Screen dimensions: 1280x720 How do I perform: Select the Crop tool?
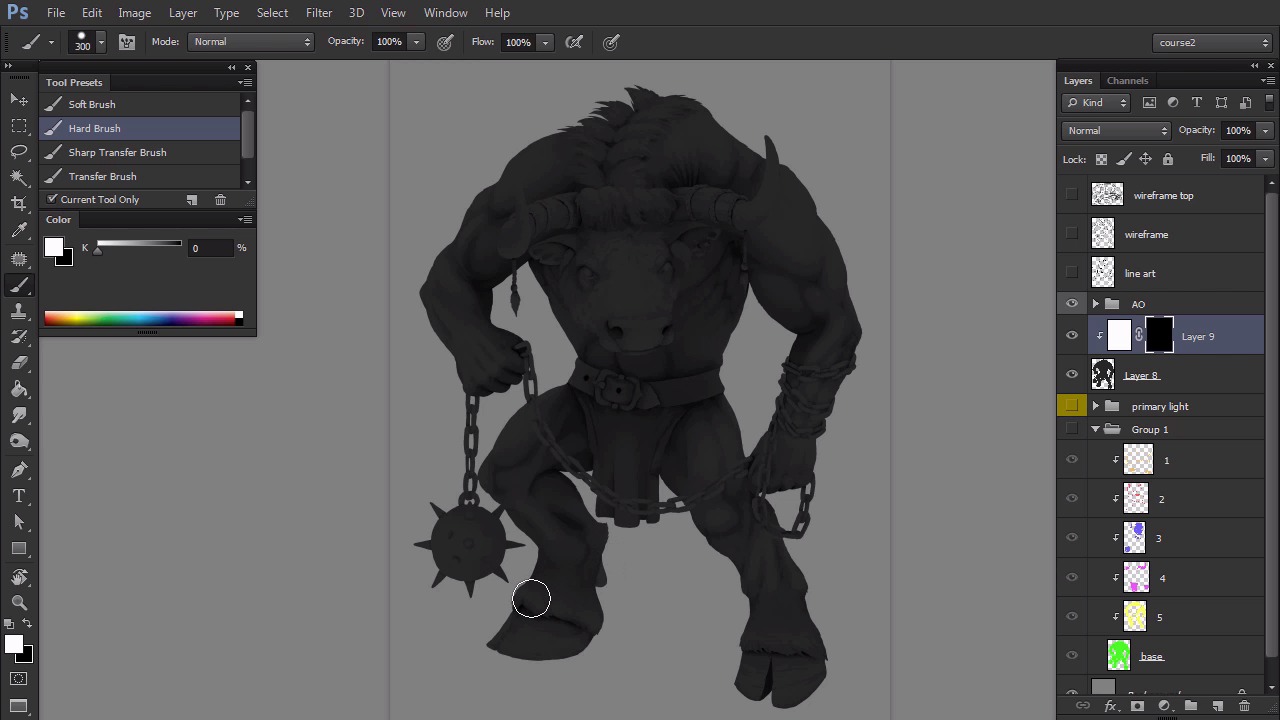(19, 203)
